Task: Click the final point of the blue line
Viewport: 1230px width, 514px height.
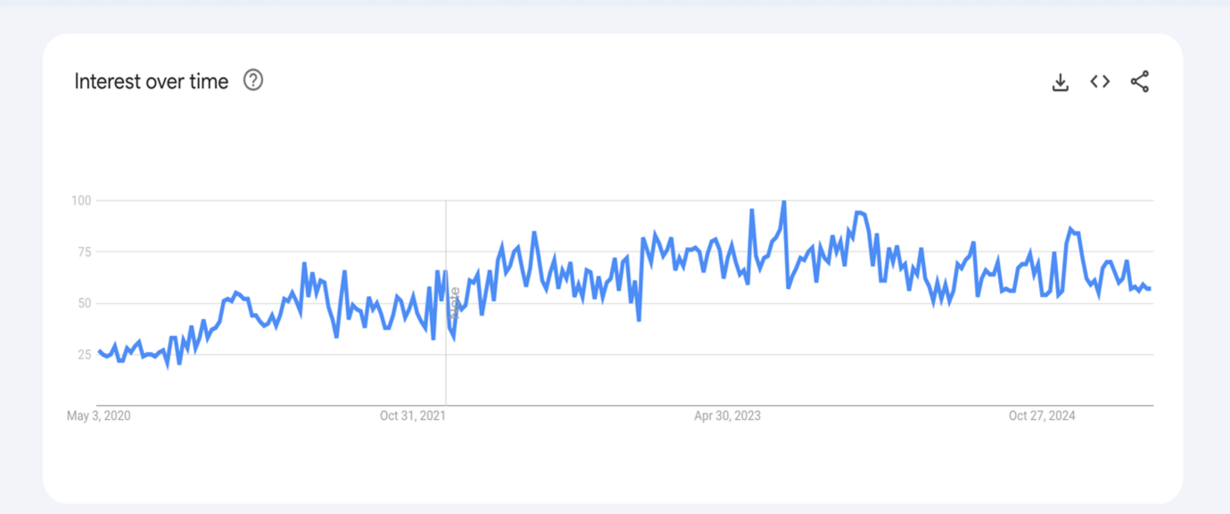Action: tap(1150, 289)
